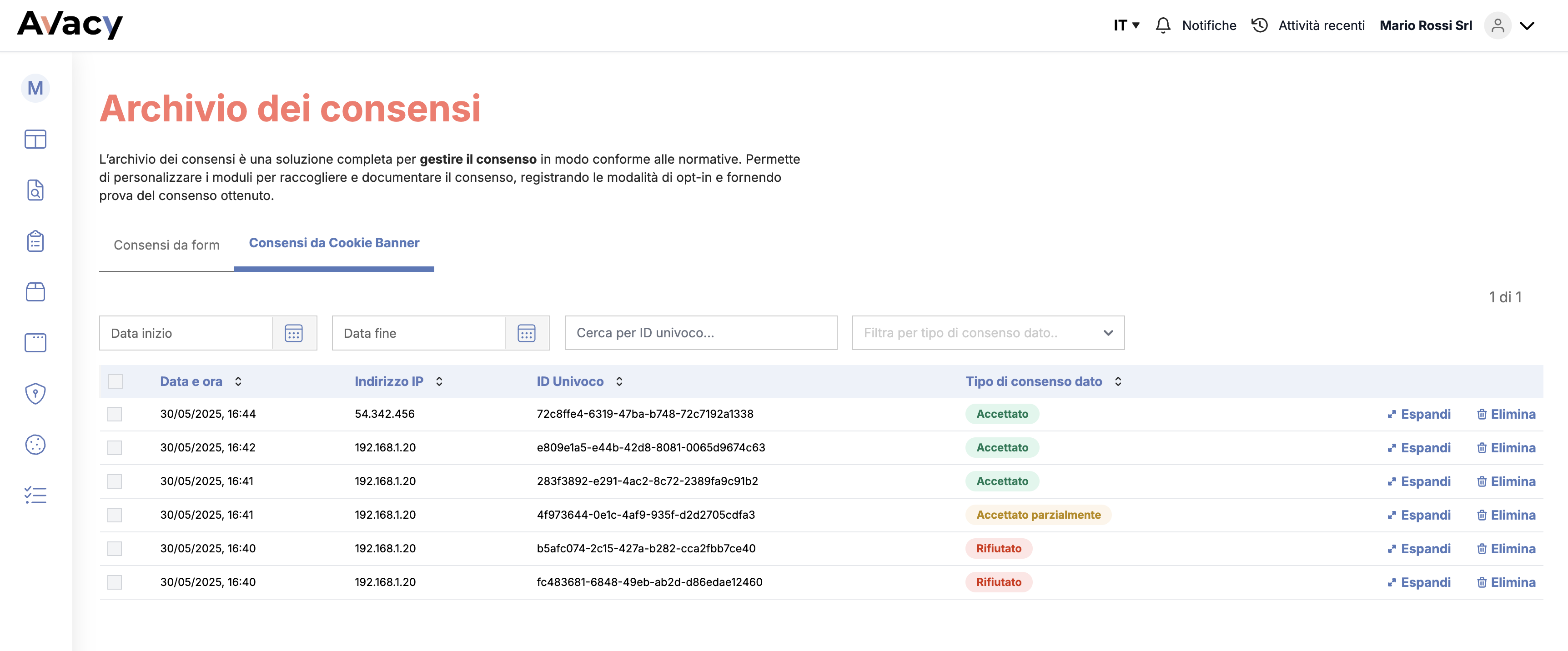
Task: Open calendar picker for Data fine
Action: (527, 333)
